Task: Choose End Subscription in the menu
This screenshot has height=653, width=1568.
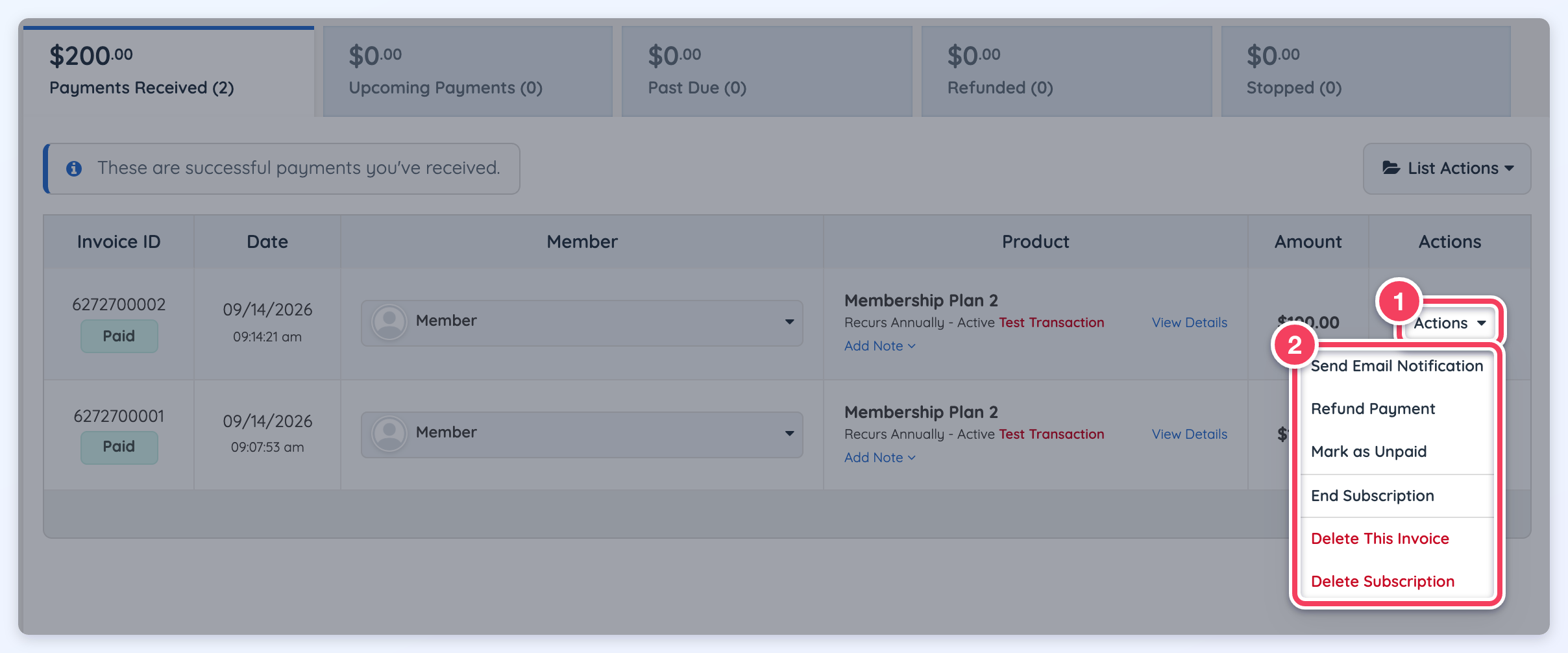Action: tap(1397, 496)
